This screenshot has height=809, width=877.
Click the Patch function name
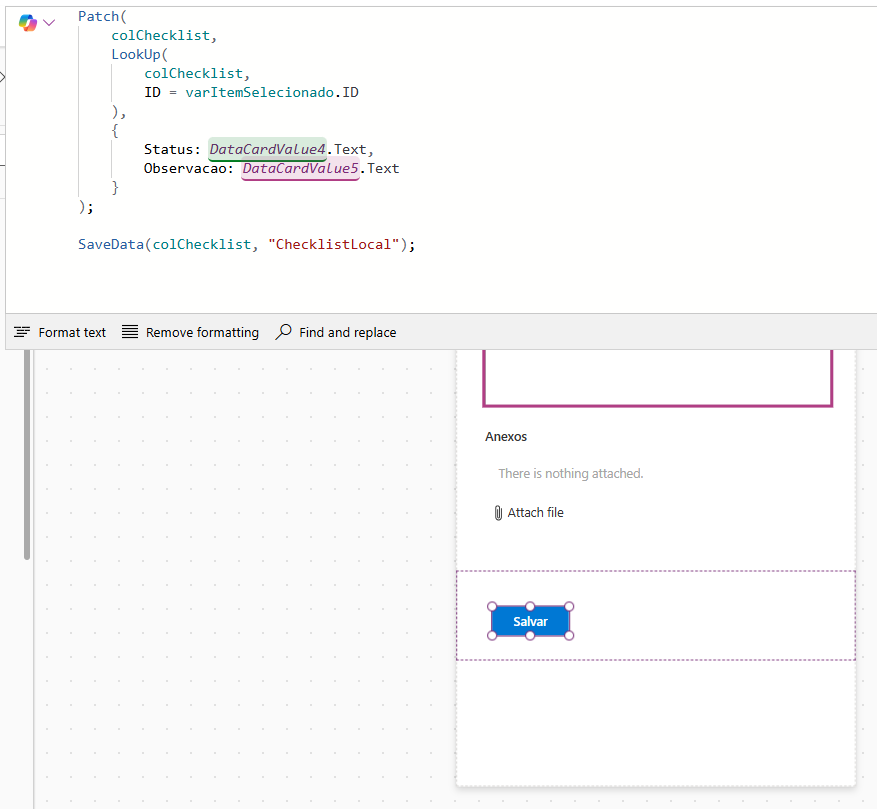pyautogui.click(x=98, y=17)
